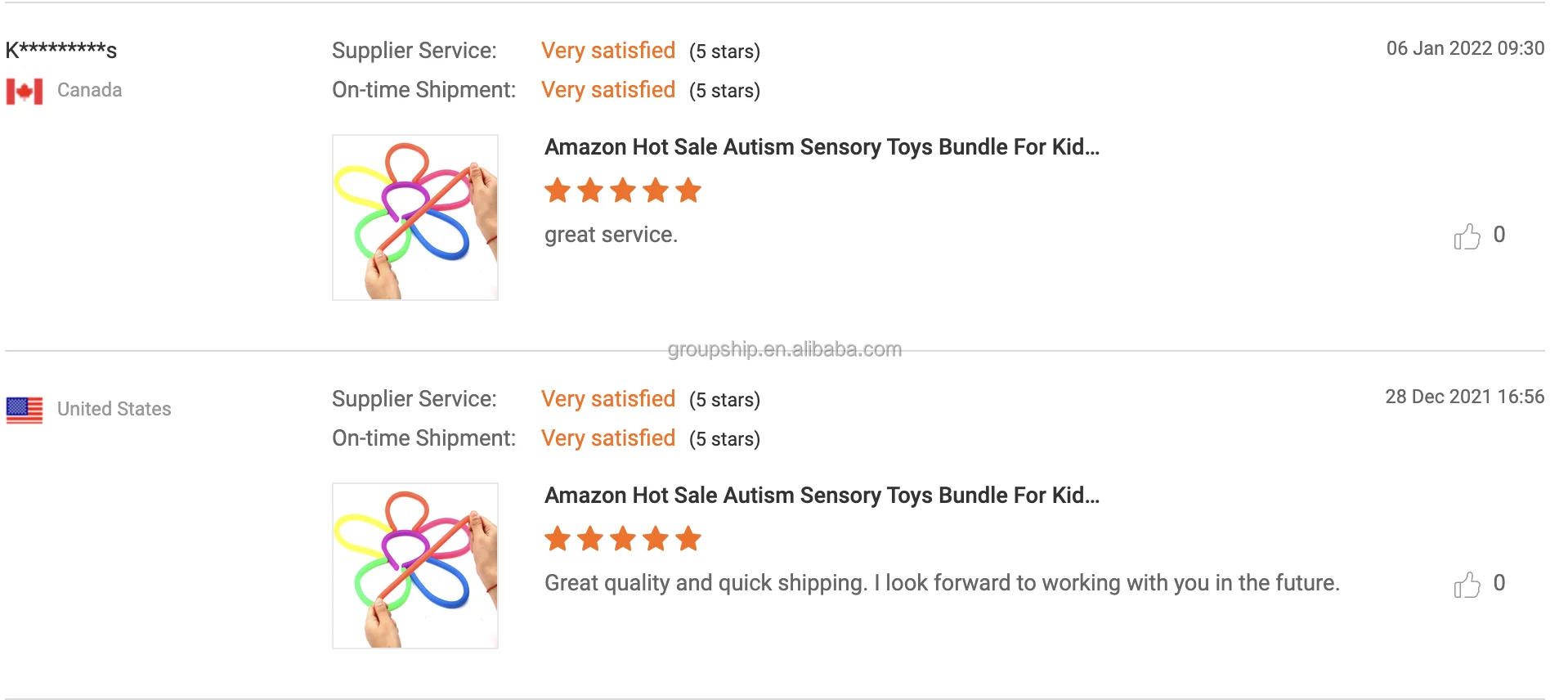Image resolution: width=1568 pixels, height=700 pixels.
Task: Like the United States buyer's review
Action: 1467,585
